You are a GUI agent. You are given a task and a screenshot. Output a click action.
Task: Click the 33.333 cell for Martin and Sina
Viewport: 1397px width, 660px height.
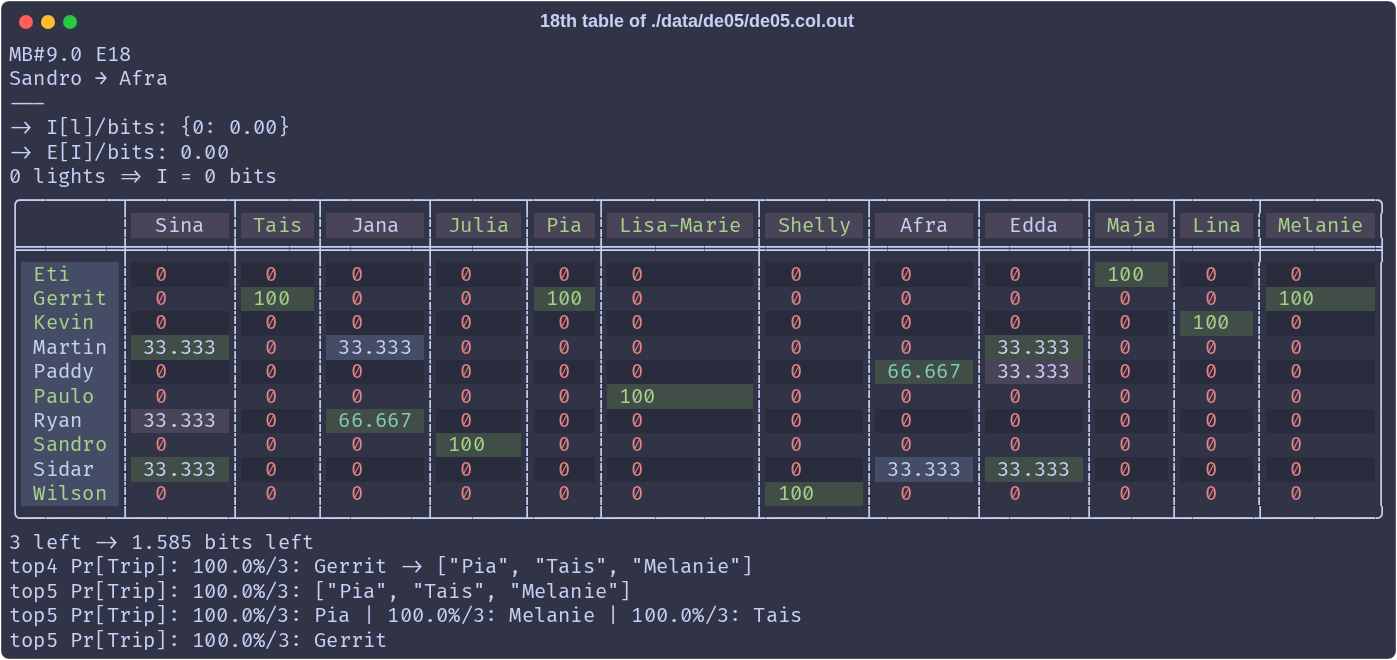click(x=180, y=347)
